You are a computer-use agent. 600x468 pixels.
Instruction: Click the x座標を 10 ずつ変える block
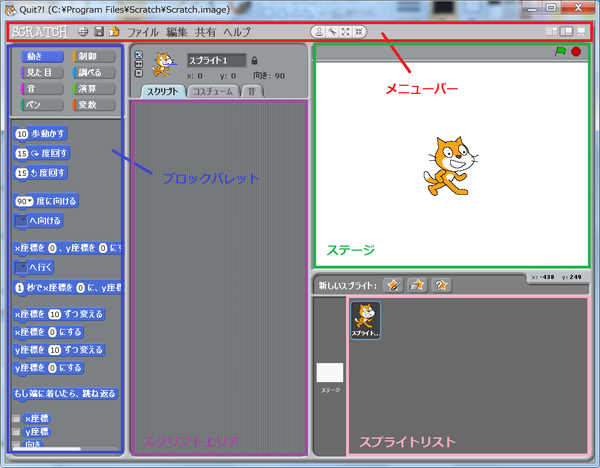coord(59,314)
